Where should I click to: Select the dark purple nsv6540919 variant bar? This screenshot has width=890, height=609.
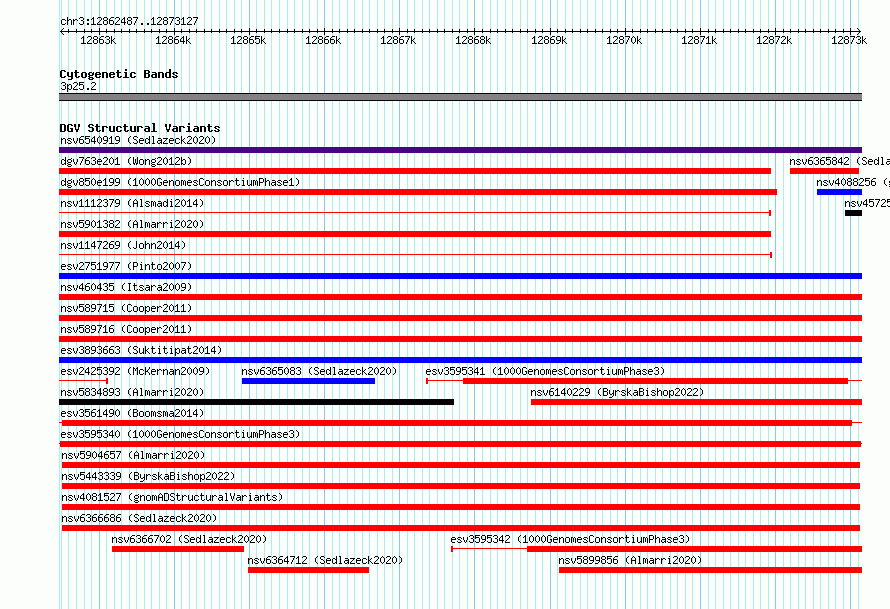point(460,150)
